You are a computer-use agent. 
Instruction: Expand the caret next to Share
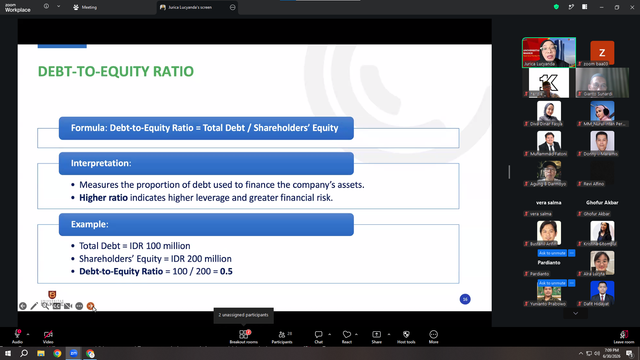click(389, 334)
